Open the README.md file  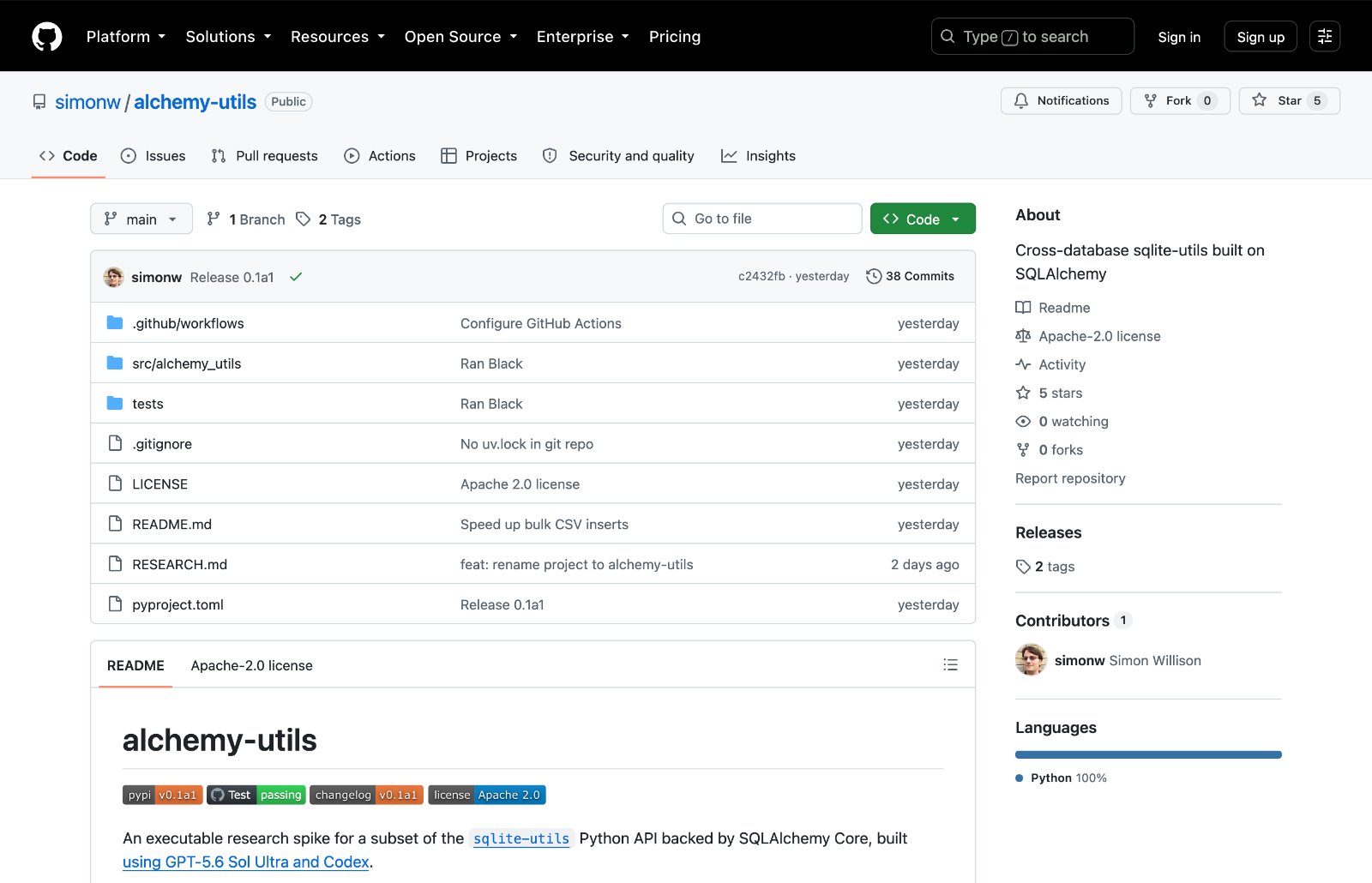tap(172, 524)
